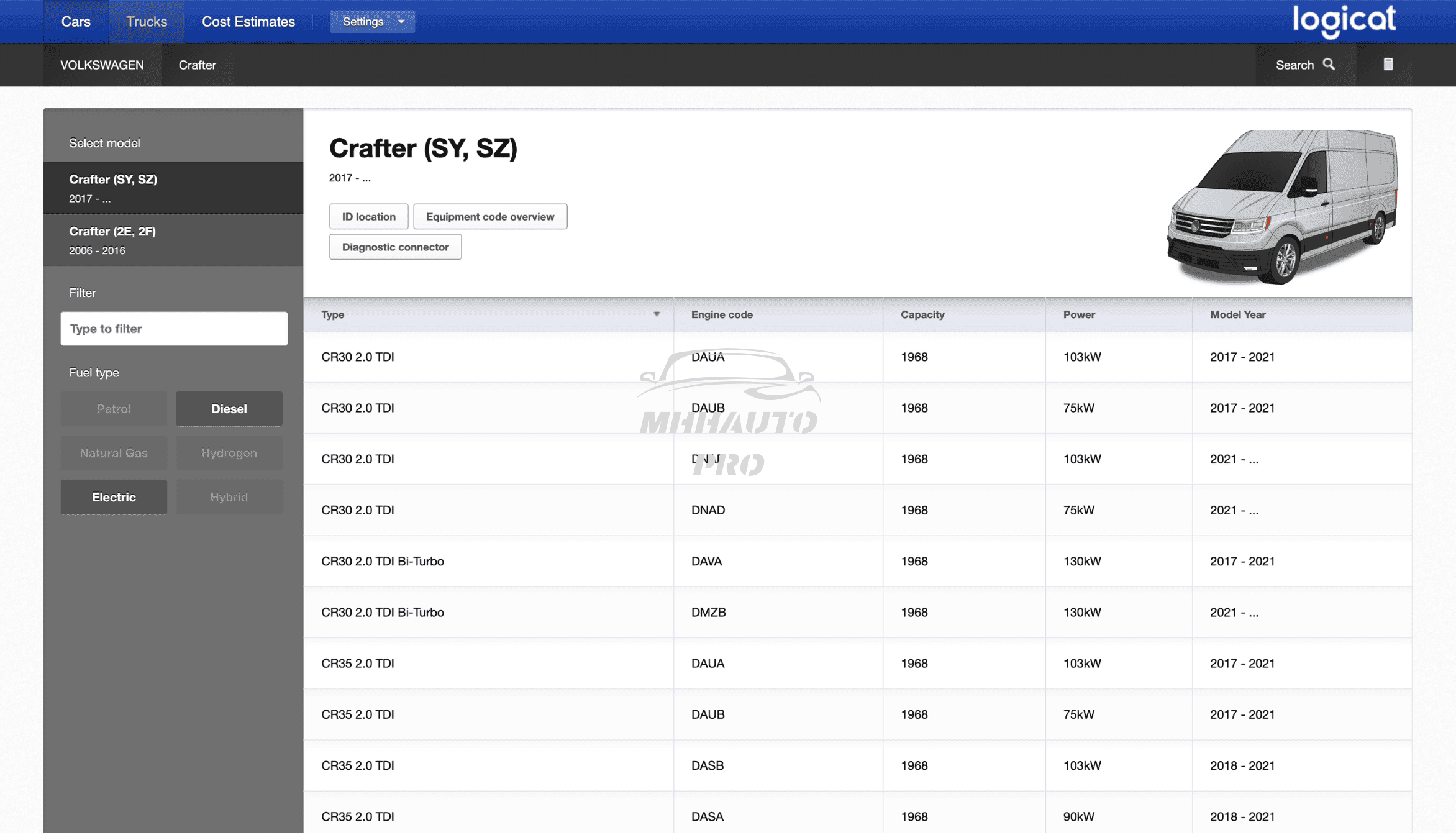Open Equipment code overview
1456x835 pixels.
coord(489,217)
